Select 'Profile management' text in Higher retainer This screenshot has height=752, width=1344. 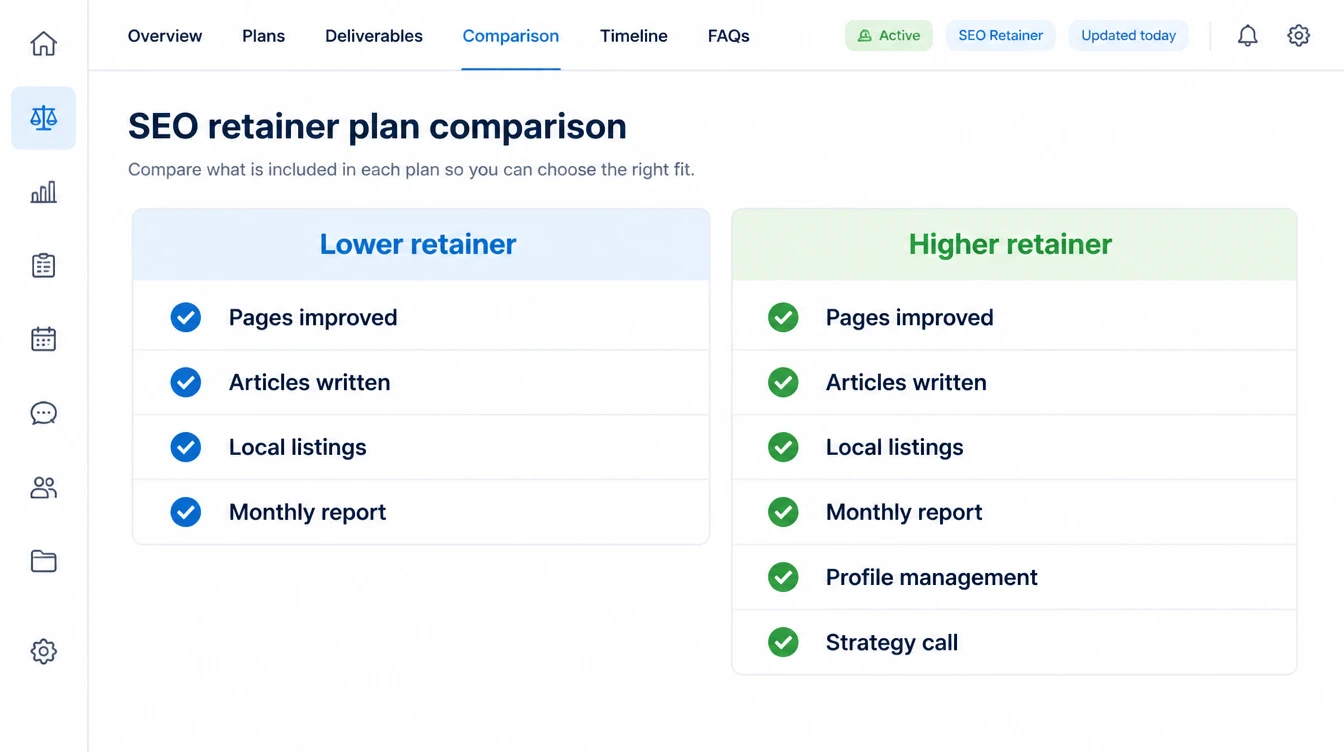(932, 577)
